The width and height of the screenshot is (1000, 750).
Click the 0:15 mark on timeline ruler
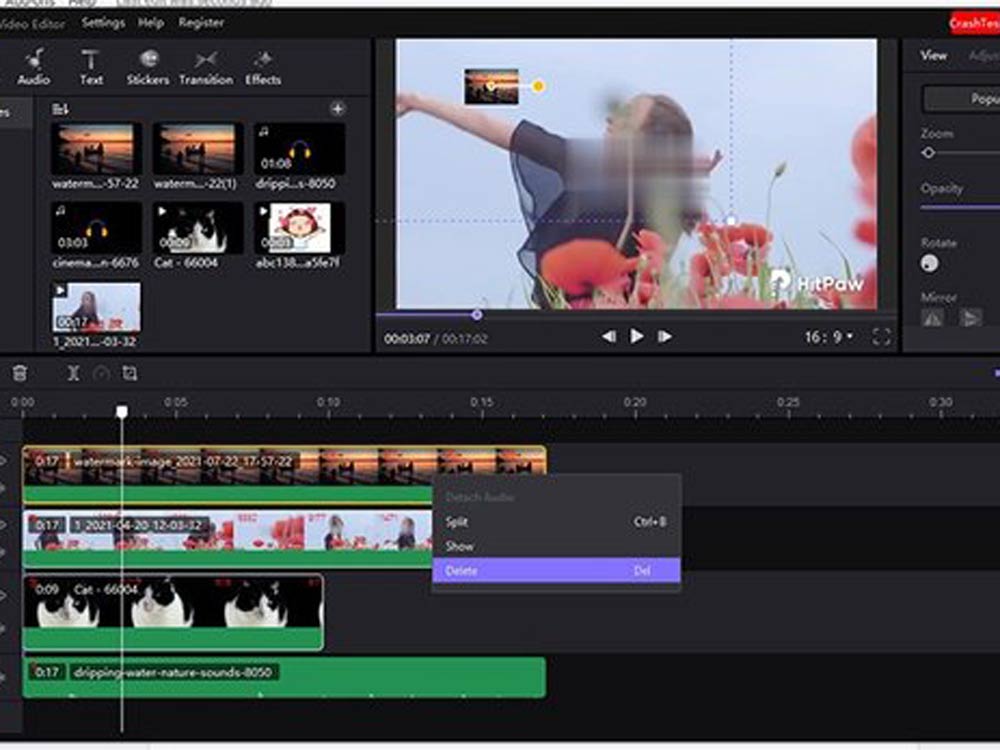coord(482,402)
